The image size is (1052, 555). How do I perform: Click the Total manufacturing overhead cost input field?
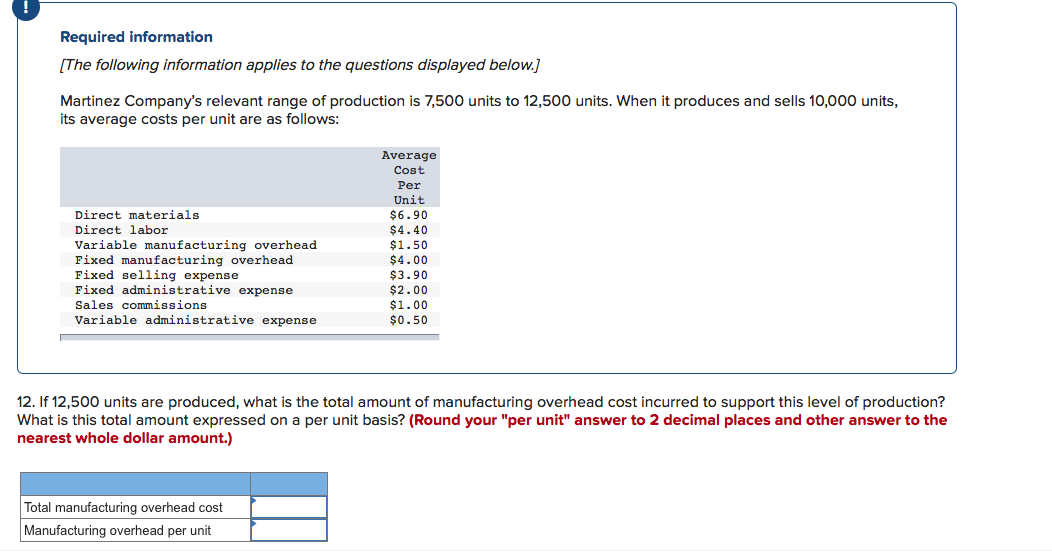click(x=288, y=507)
